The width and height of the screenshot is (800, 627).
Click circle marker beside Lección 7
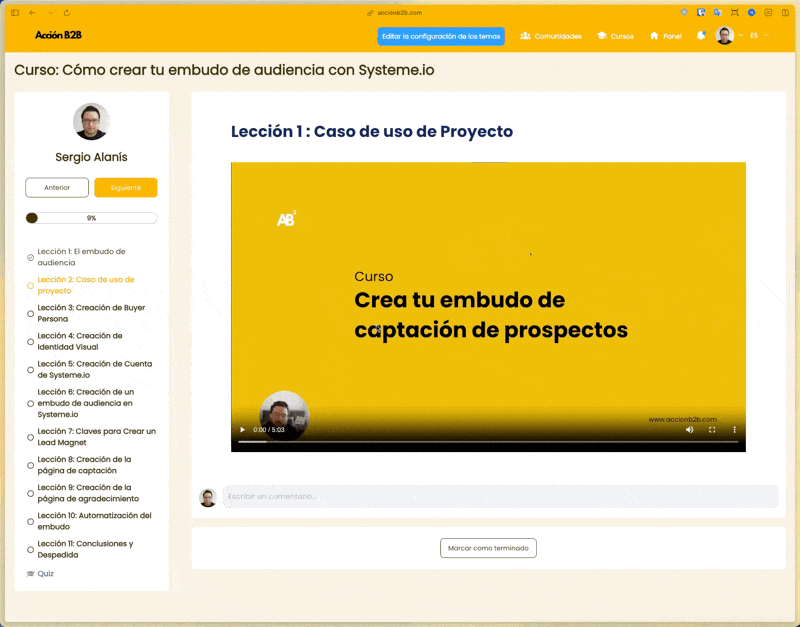coord(31,437)
